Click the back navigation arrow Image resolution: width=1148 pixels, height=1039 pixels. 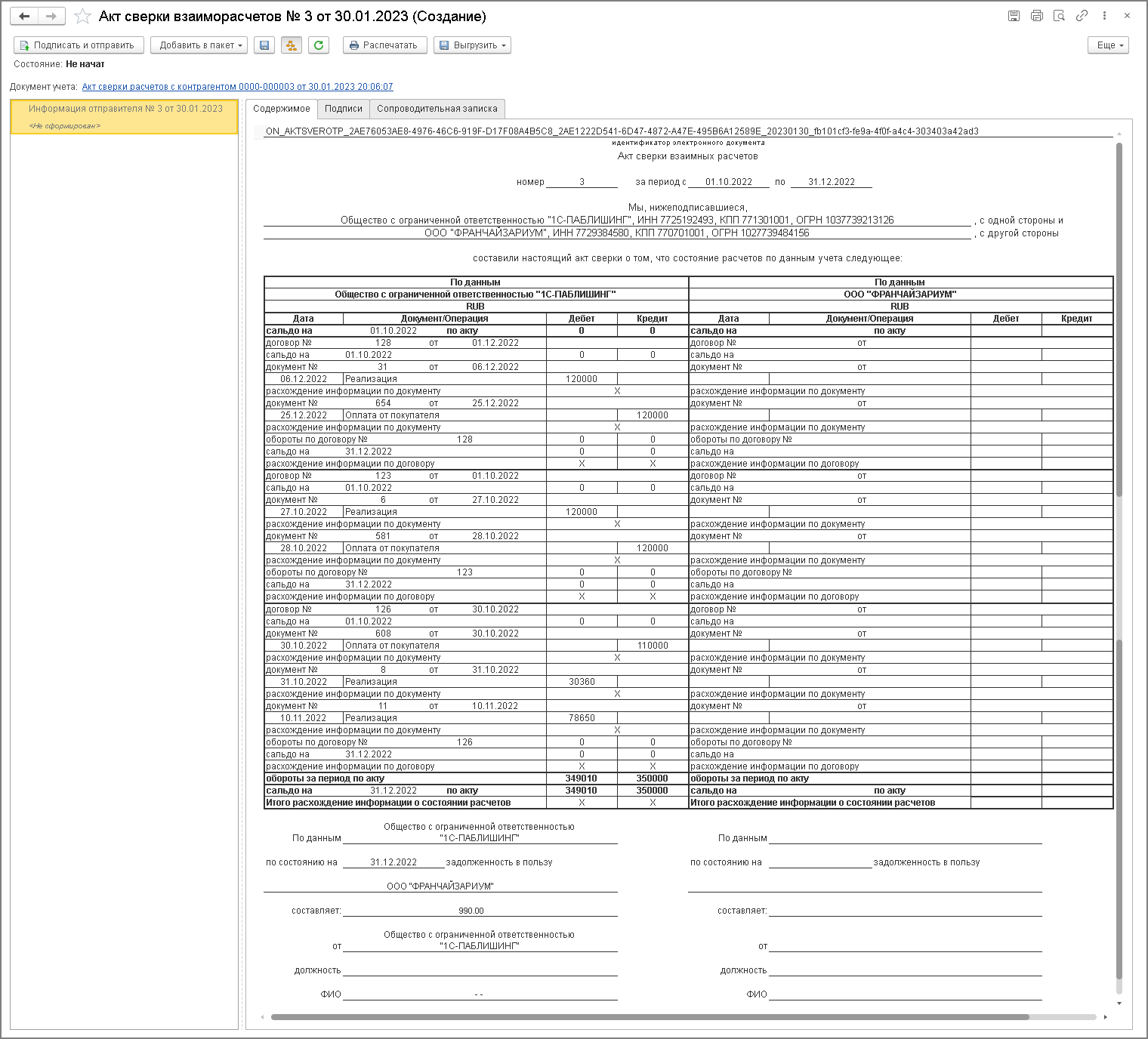click(24, 16)
